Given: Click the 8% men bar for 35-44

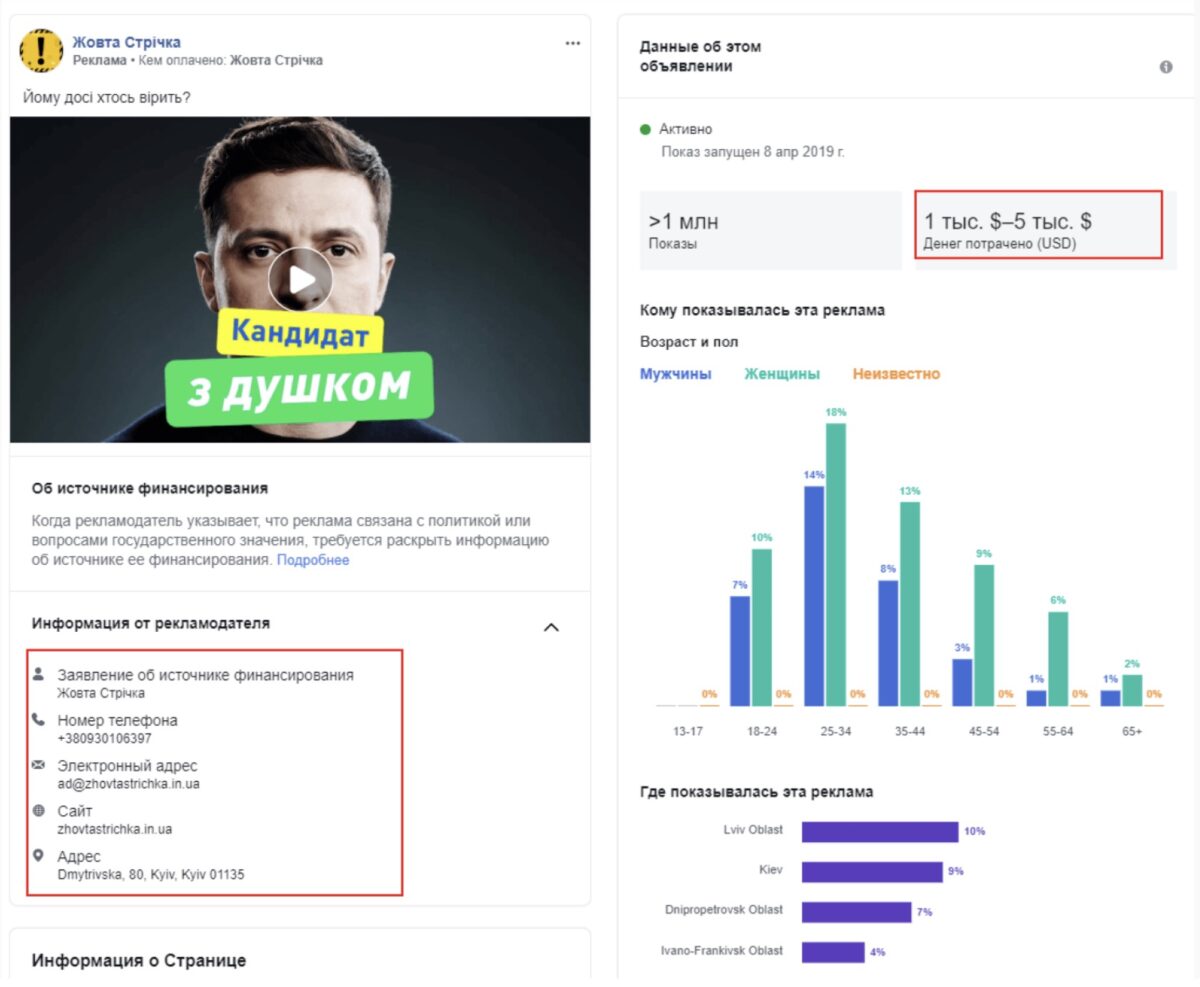Looking at the screenshot, I should (x=888, y=643).
